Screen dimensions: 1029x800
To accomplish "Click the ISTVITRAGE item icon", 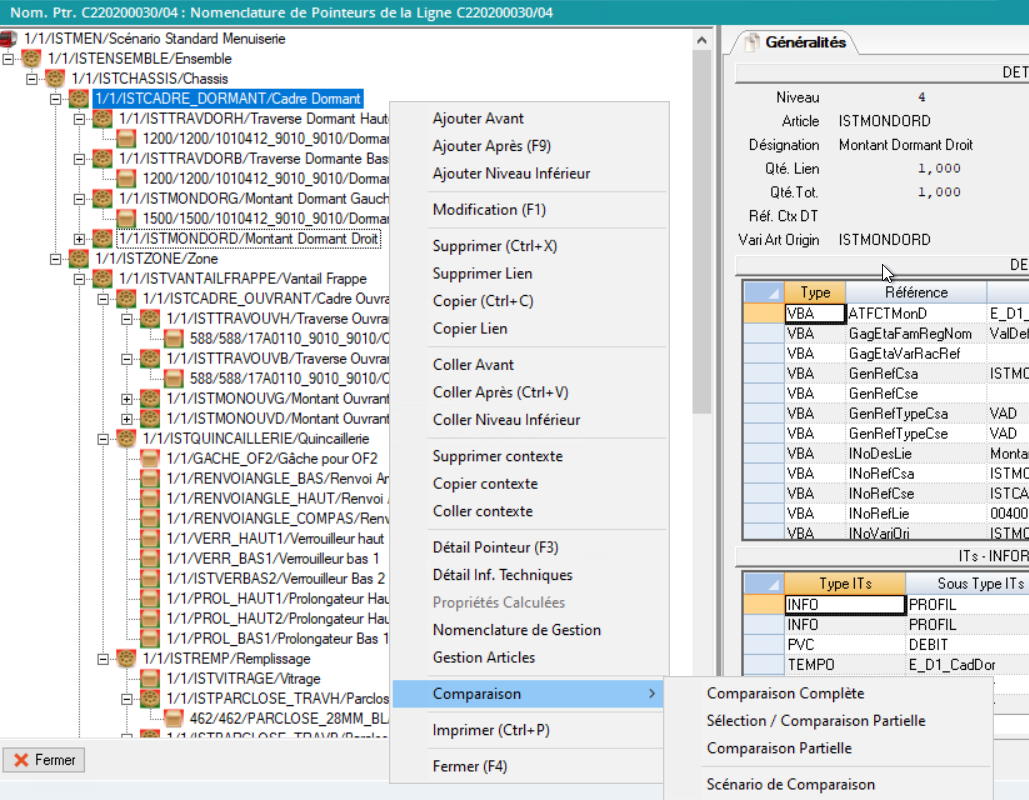I will [x=151, y=679].
